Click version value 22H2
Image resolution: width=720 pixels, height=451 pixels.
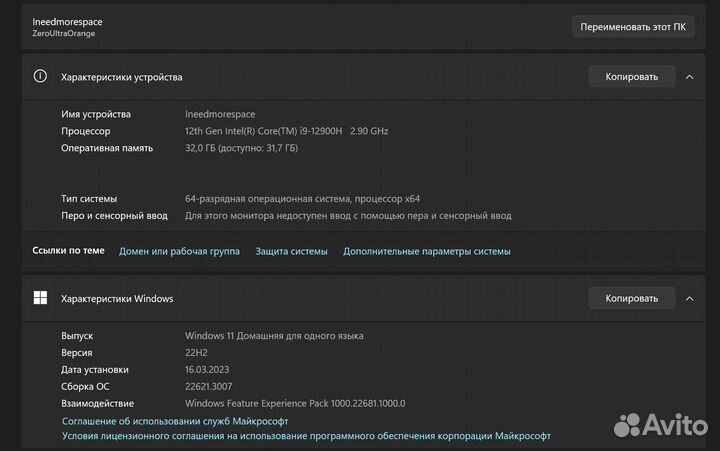click(x=196, y=353)
